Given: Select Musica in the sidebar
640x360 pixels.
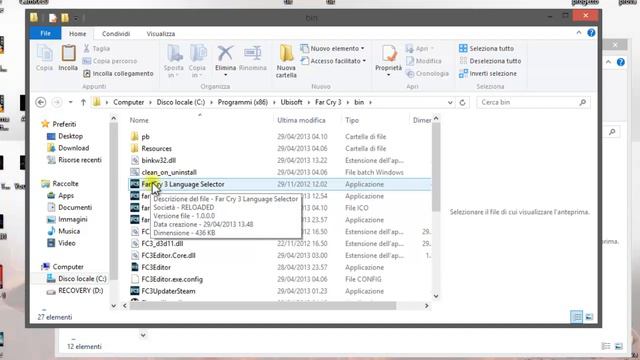Looking at the screenshot, I should [63, 231].
